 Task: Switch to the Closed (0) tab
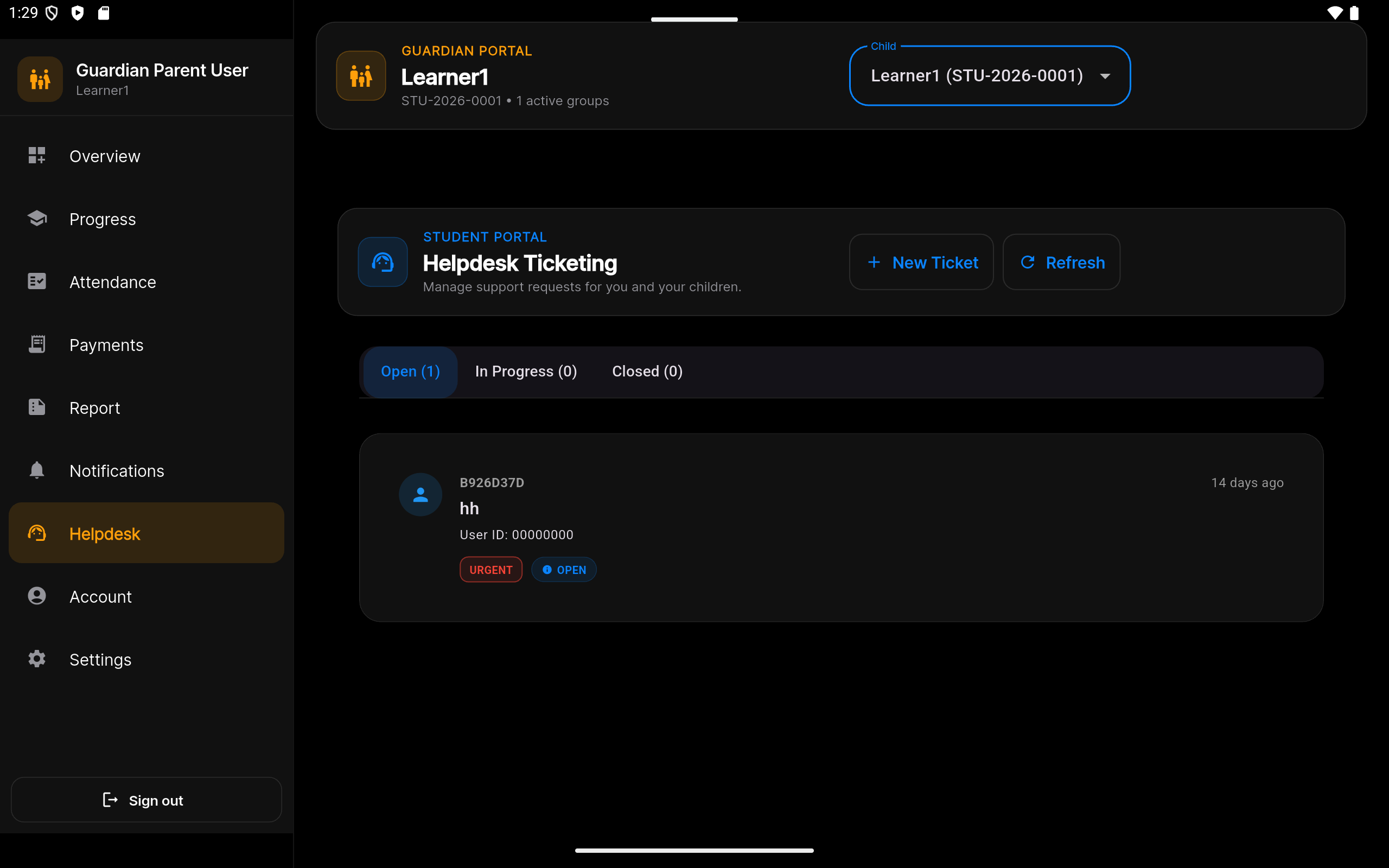tap(647, 372)
